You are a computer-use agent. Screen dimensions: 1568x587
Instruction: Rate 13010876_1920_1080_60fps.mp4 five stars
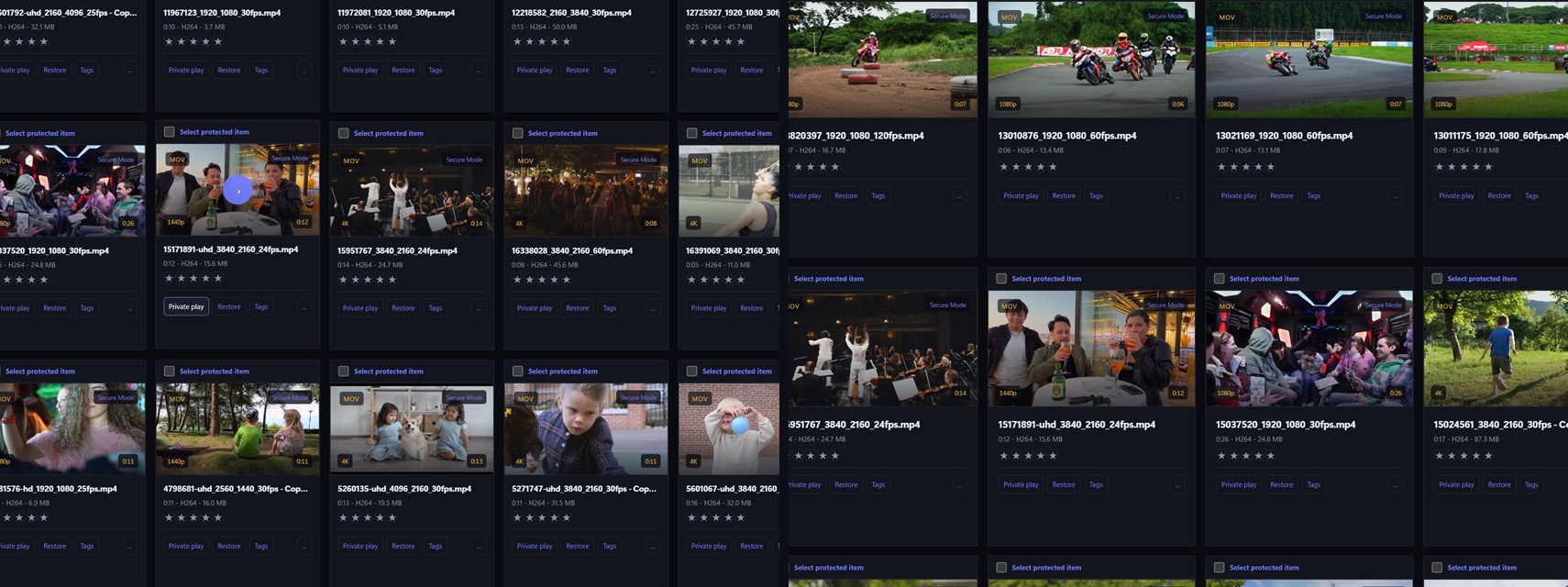coord(1053,167)
